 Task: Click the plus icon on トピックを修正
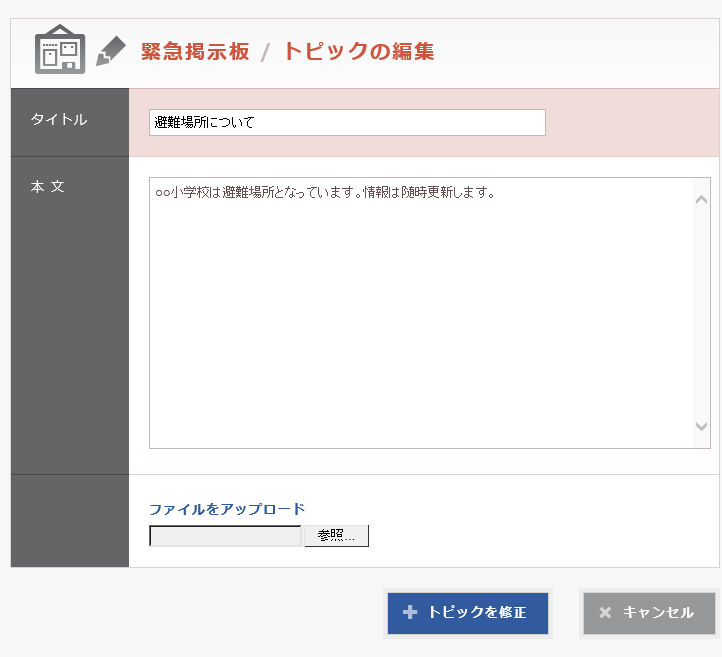[x=410, y=613]
